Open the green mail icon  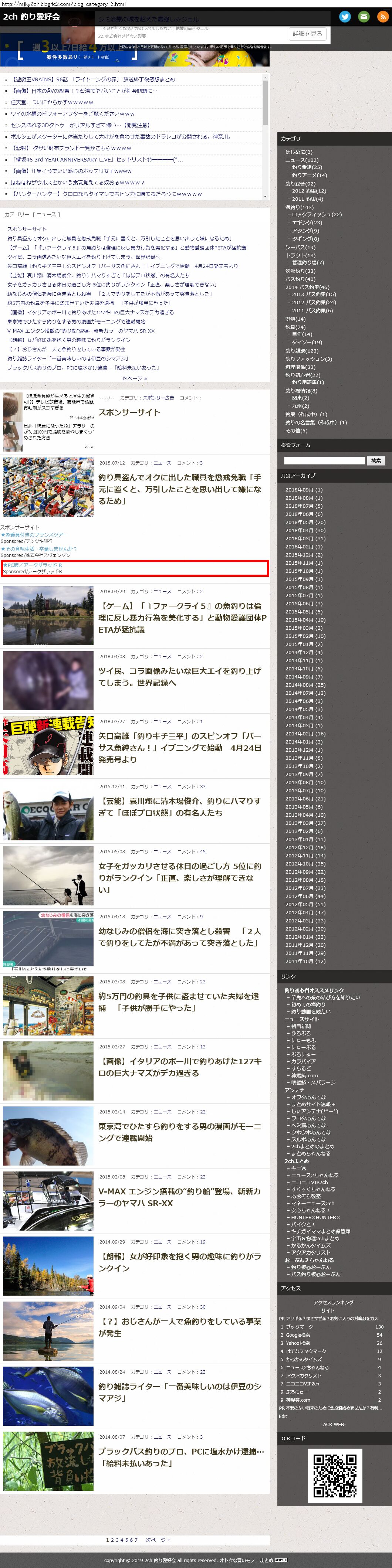point(364,16)
